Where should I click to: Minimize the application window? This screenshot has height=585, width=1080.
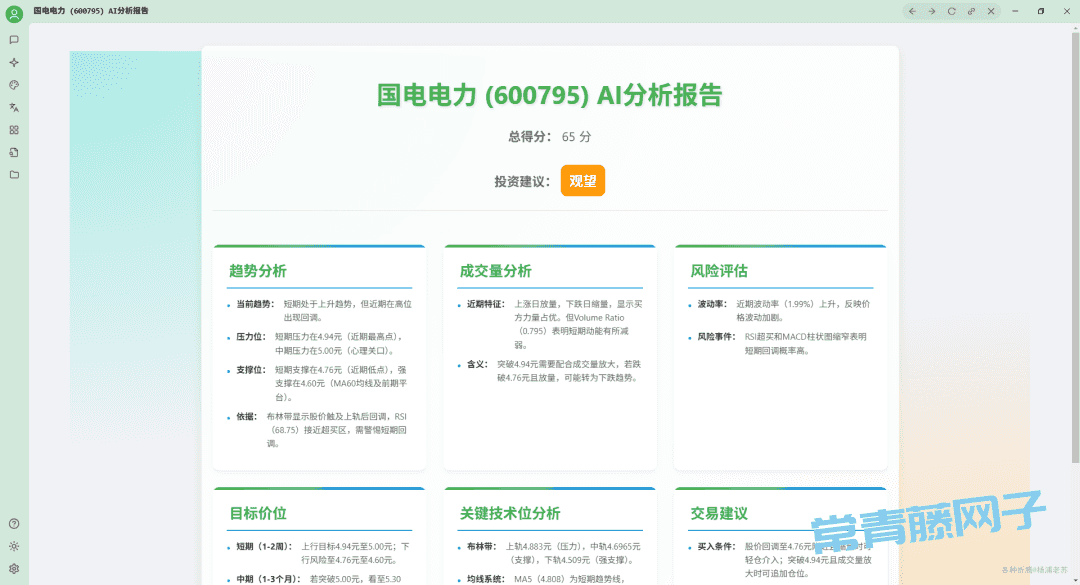1015,11
